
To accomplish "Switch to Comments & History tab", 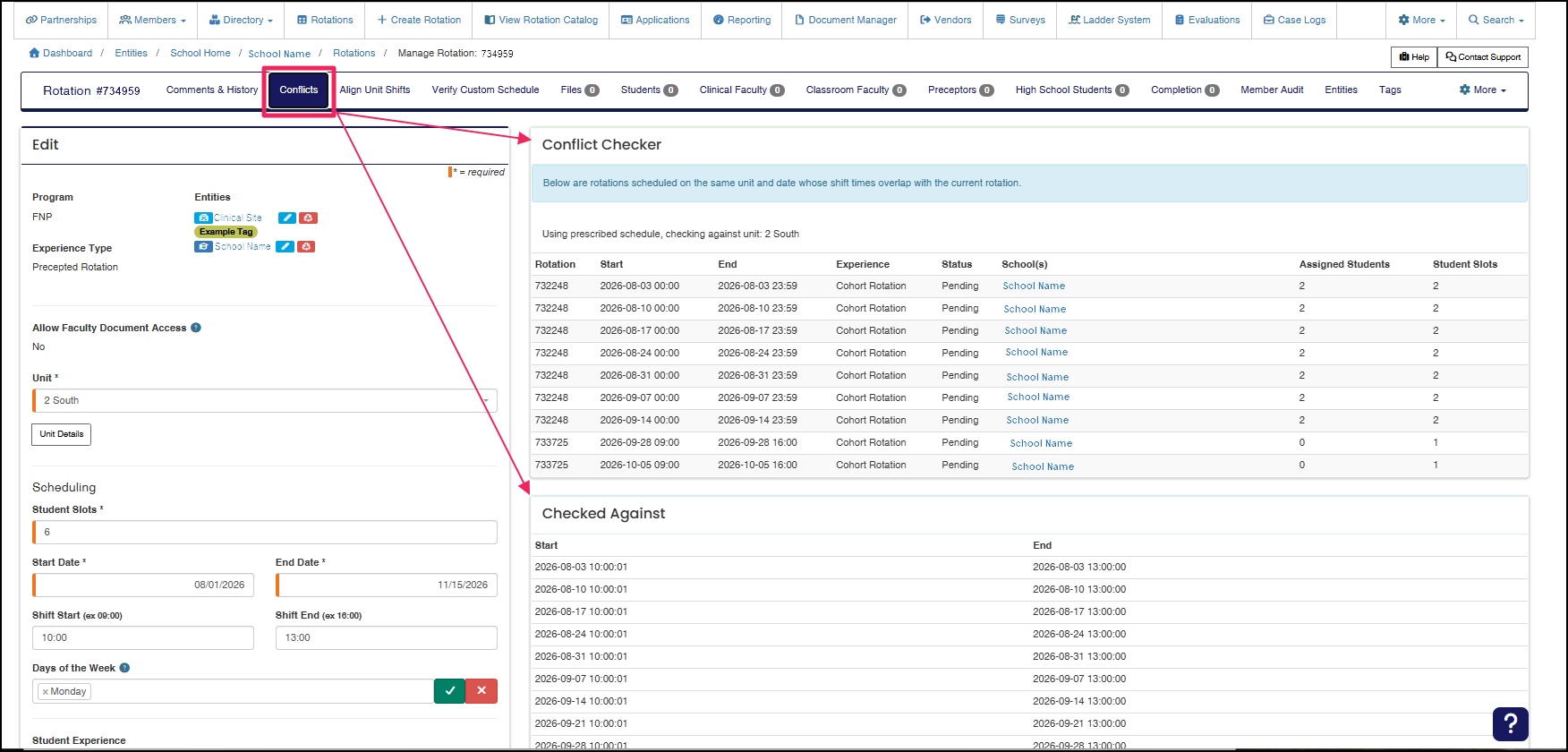I will (212, 90).
